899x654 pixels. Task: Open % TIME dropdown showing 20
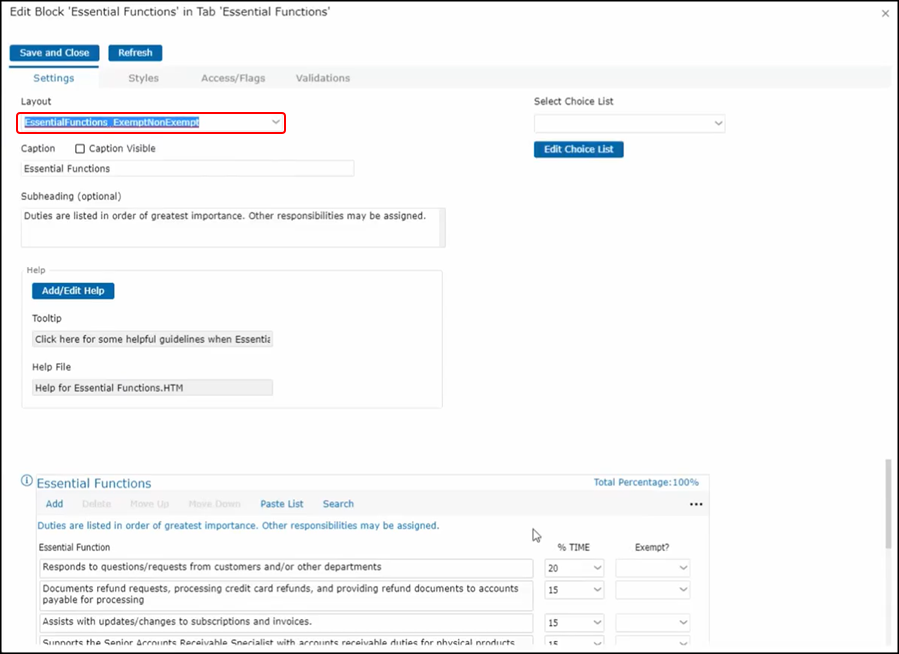(574, 568)
